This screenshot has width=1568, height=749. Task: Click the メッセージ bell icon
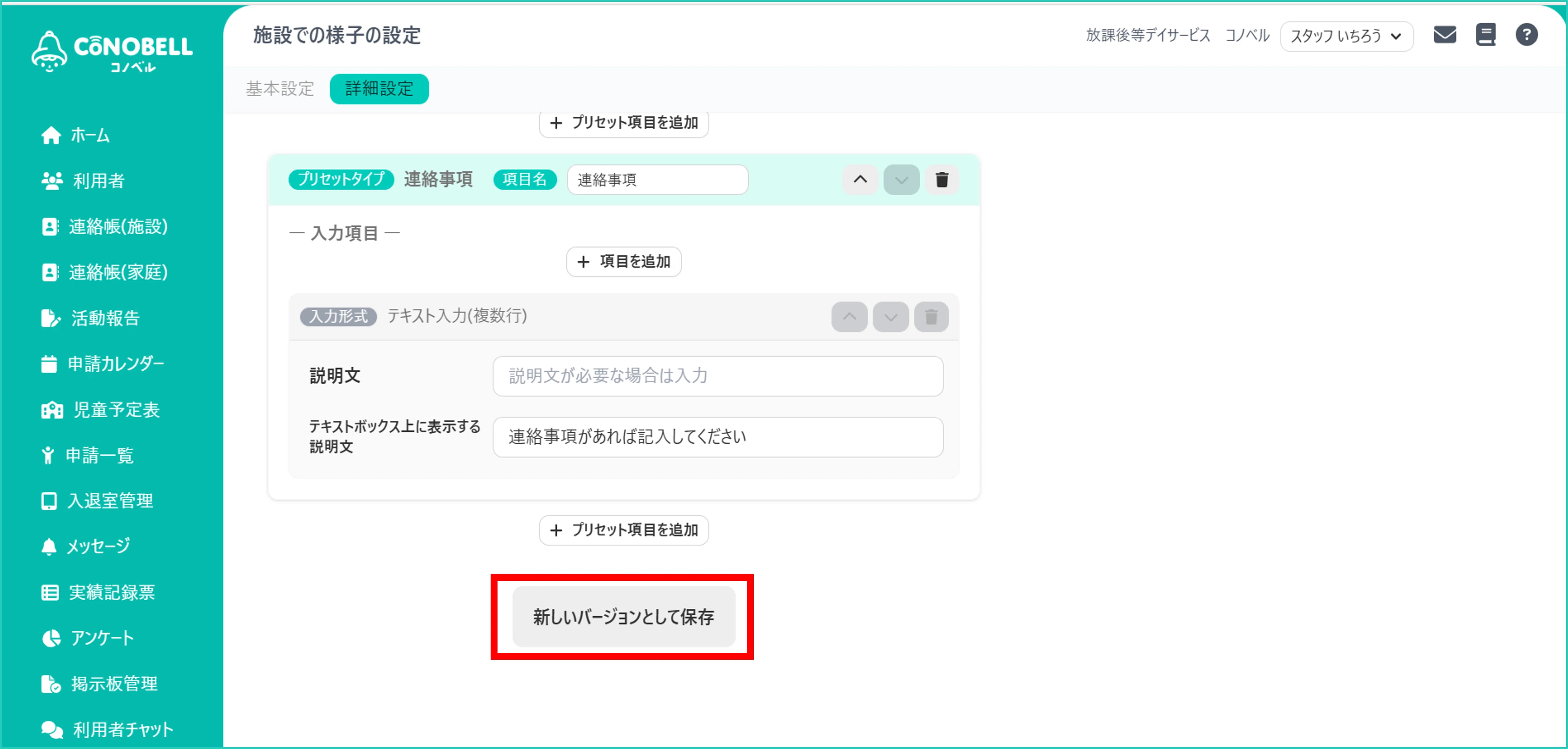coord(49,546)
